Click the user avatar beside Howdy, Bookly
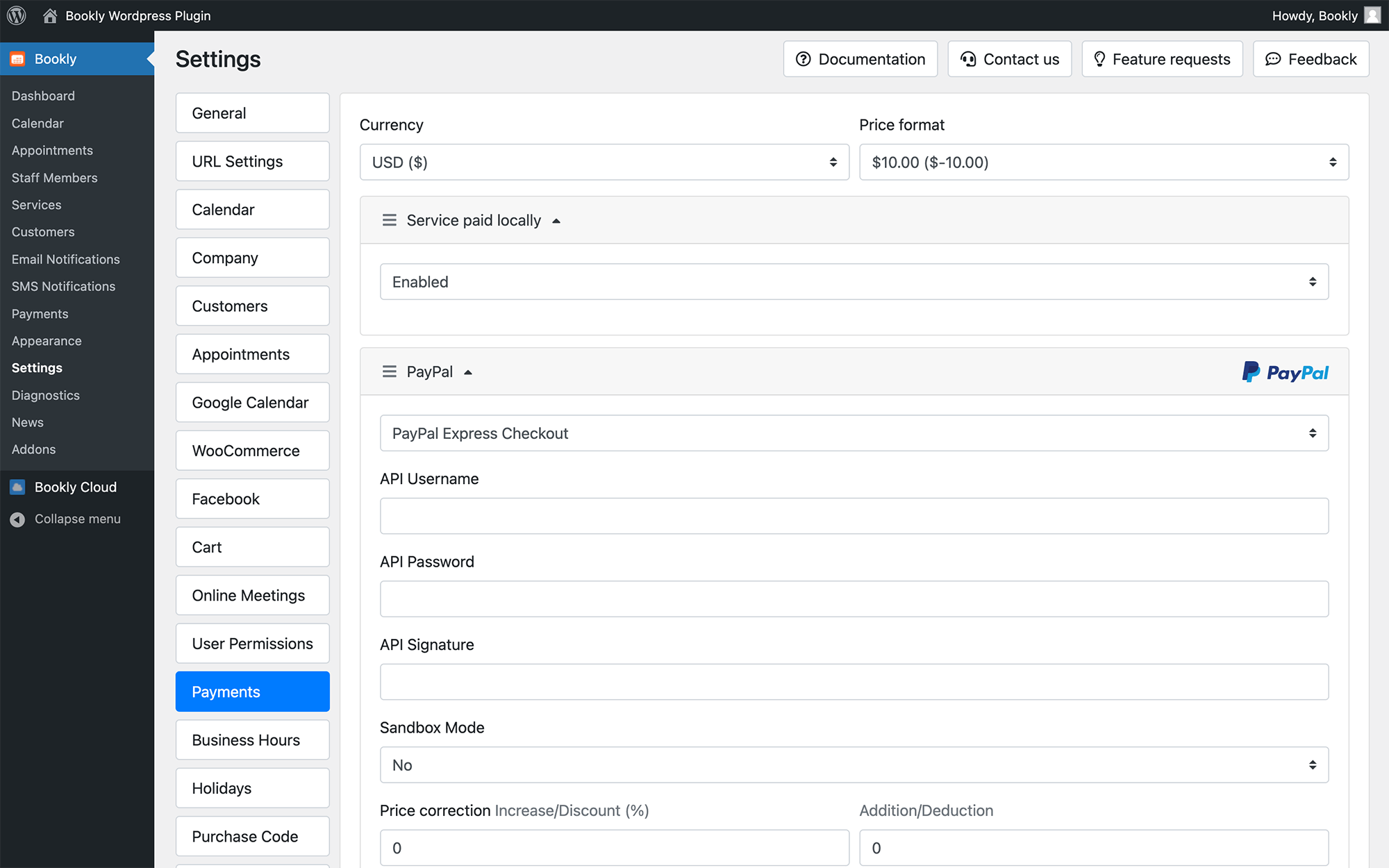1389x868 pixels. point(1372,15)
